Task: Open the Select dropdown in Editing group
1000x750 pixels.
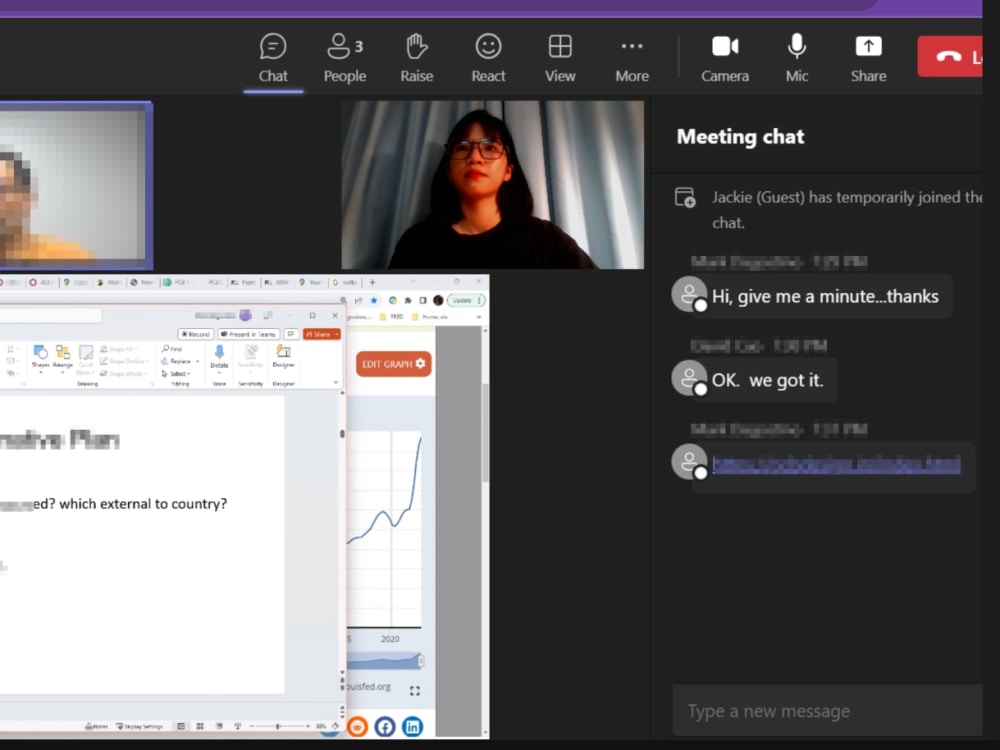Action: [176, 374]
